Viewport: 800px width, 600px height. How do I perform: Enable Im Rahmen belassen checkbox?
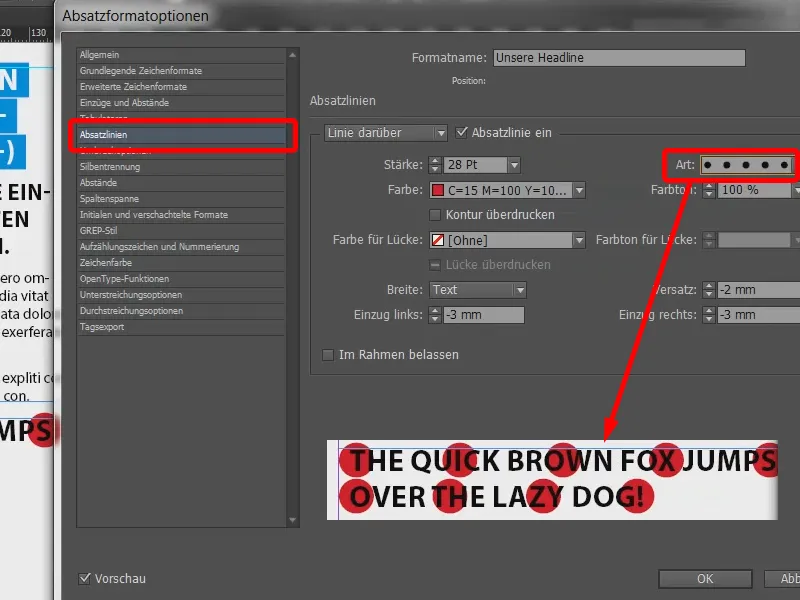point(328,355)
